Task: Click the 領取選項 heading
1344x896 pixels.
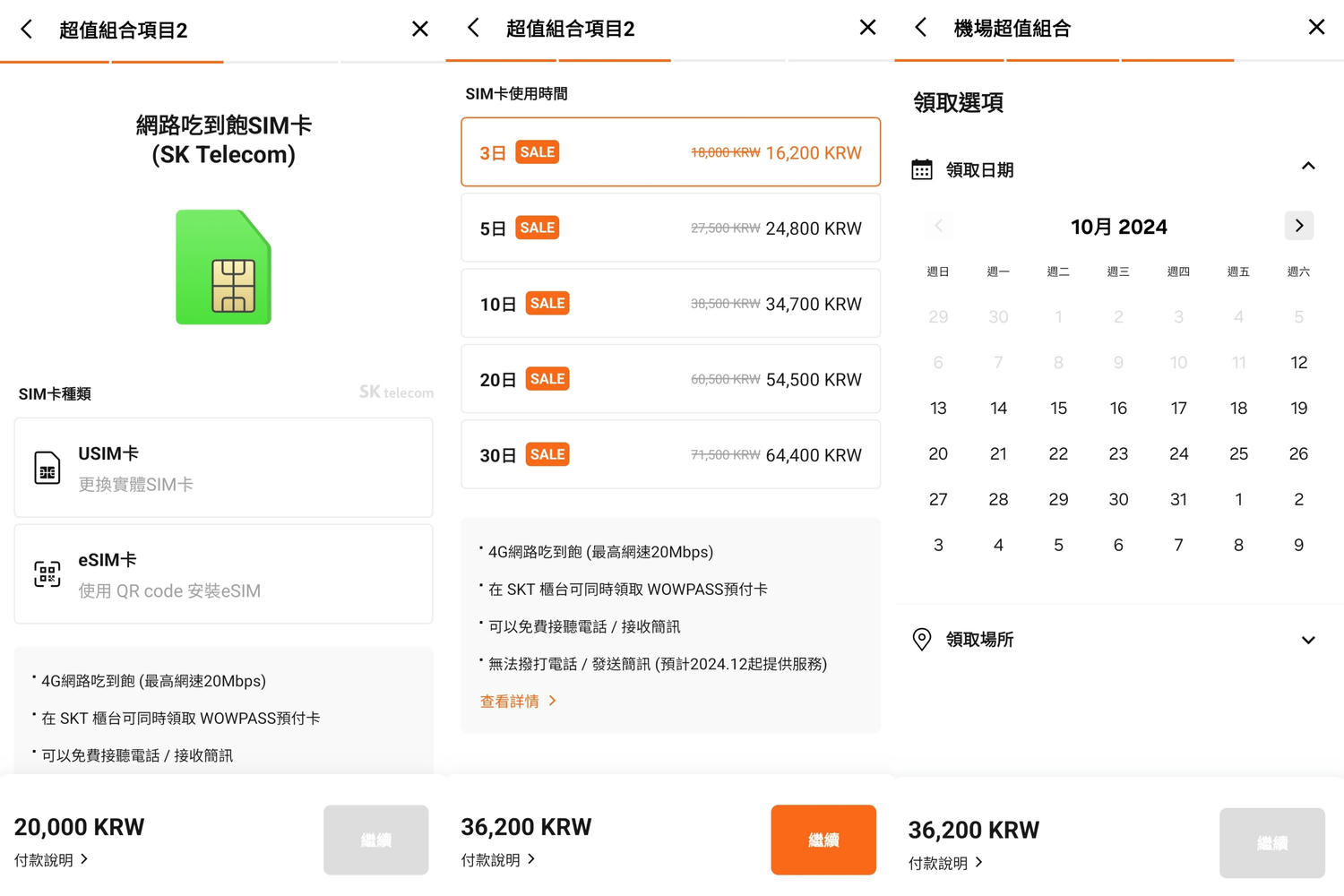Action: [958, 103]
